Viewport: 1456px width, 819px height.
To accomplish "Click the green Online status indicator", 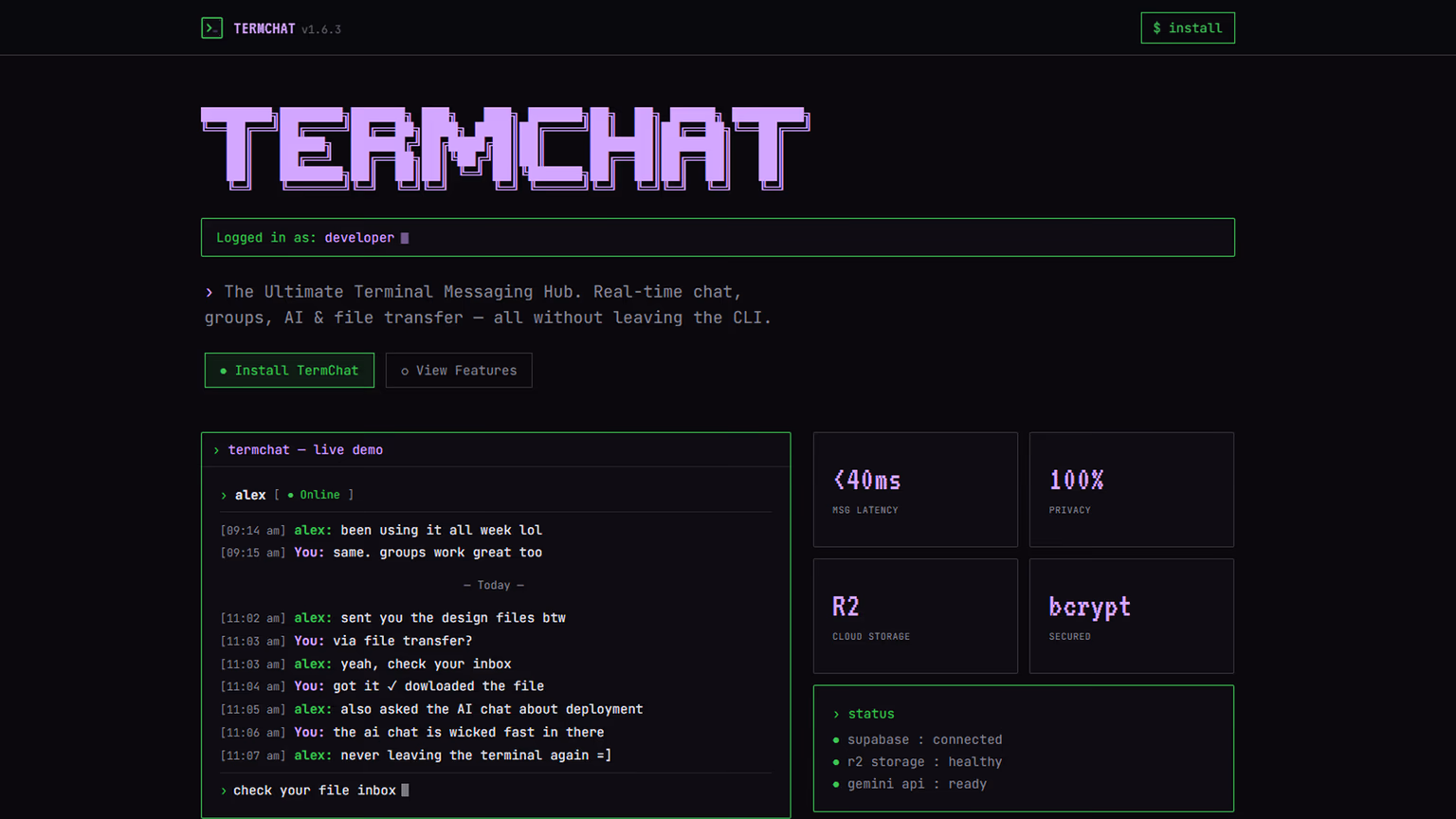I will 314,495.
